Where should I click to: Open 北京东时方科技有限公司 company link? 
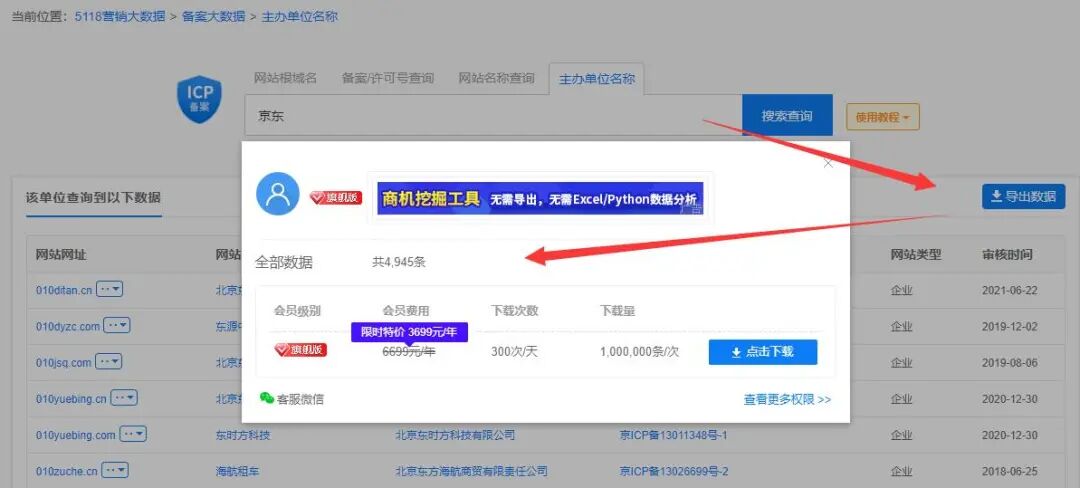pos(455,435)
